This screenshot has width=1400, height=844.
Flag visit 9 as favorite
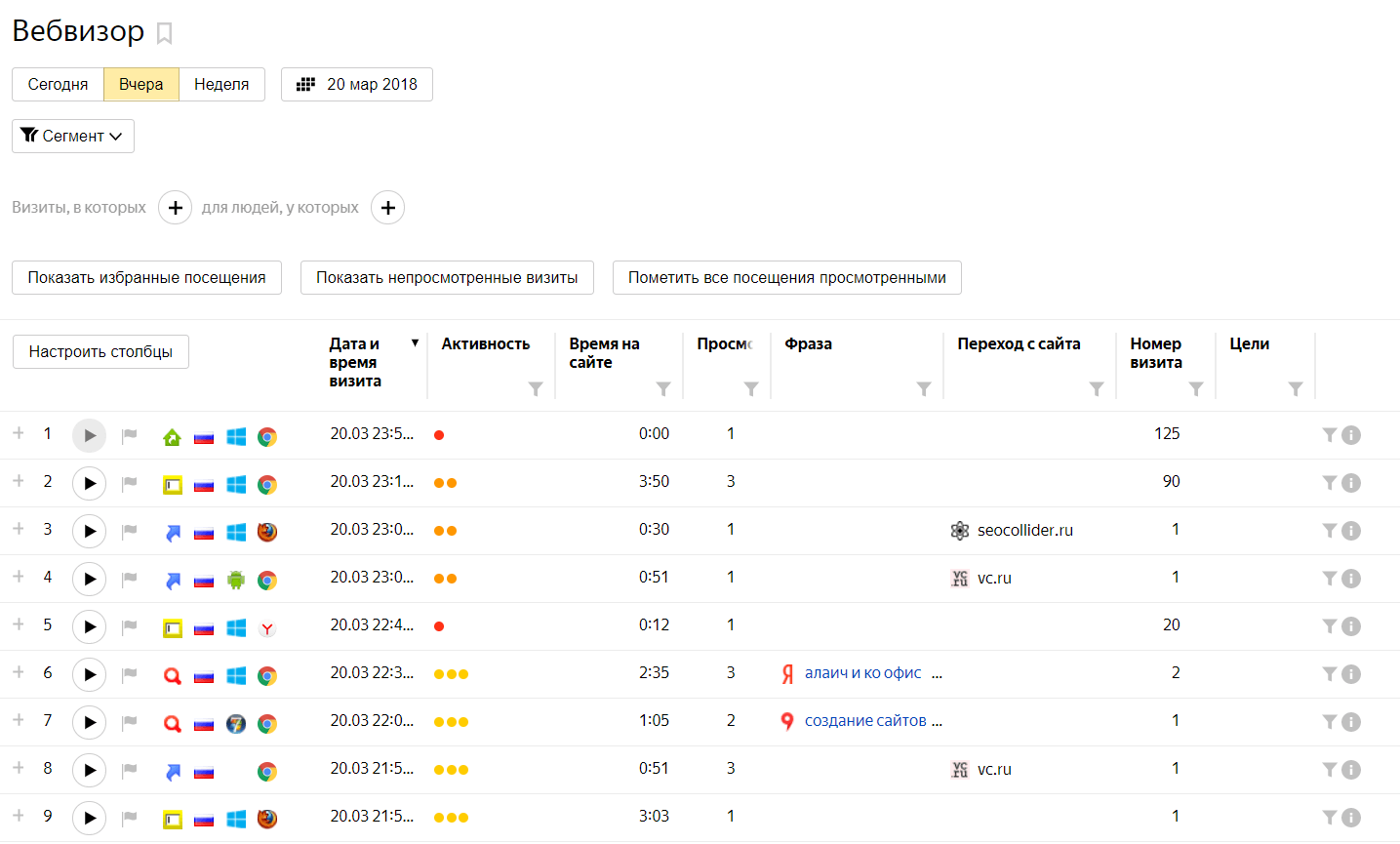[130, 818]
